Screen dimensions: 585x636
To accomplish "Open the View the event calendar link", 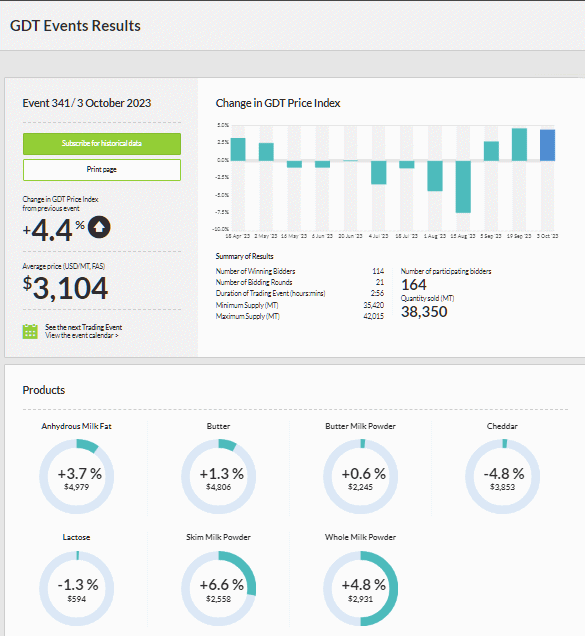I will [82, 335].
